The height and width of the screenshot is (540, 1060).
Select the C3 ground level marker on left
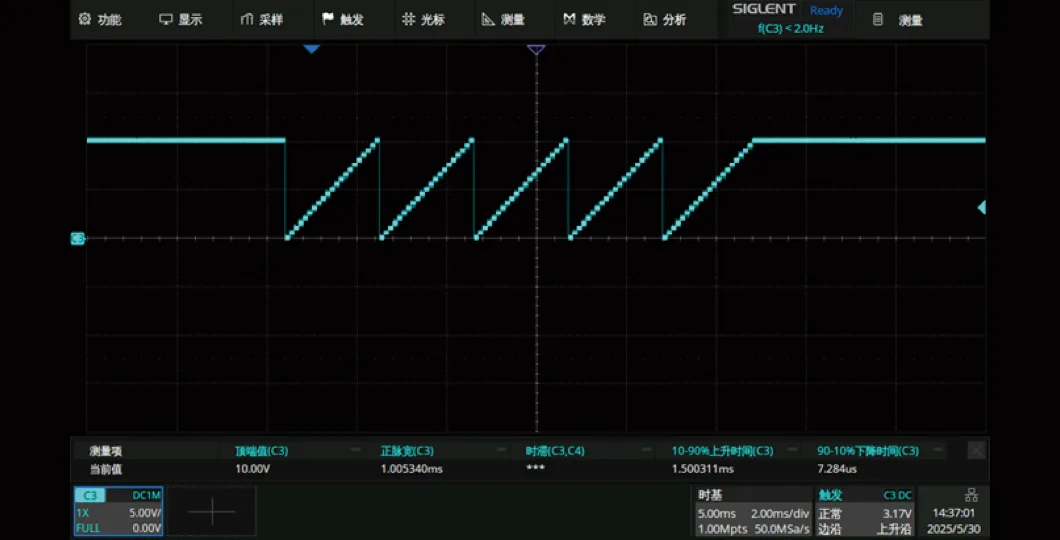tap(78, 238)
